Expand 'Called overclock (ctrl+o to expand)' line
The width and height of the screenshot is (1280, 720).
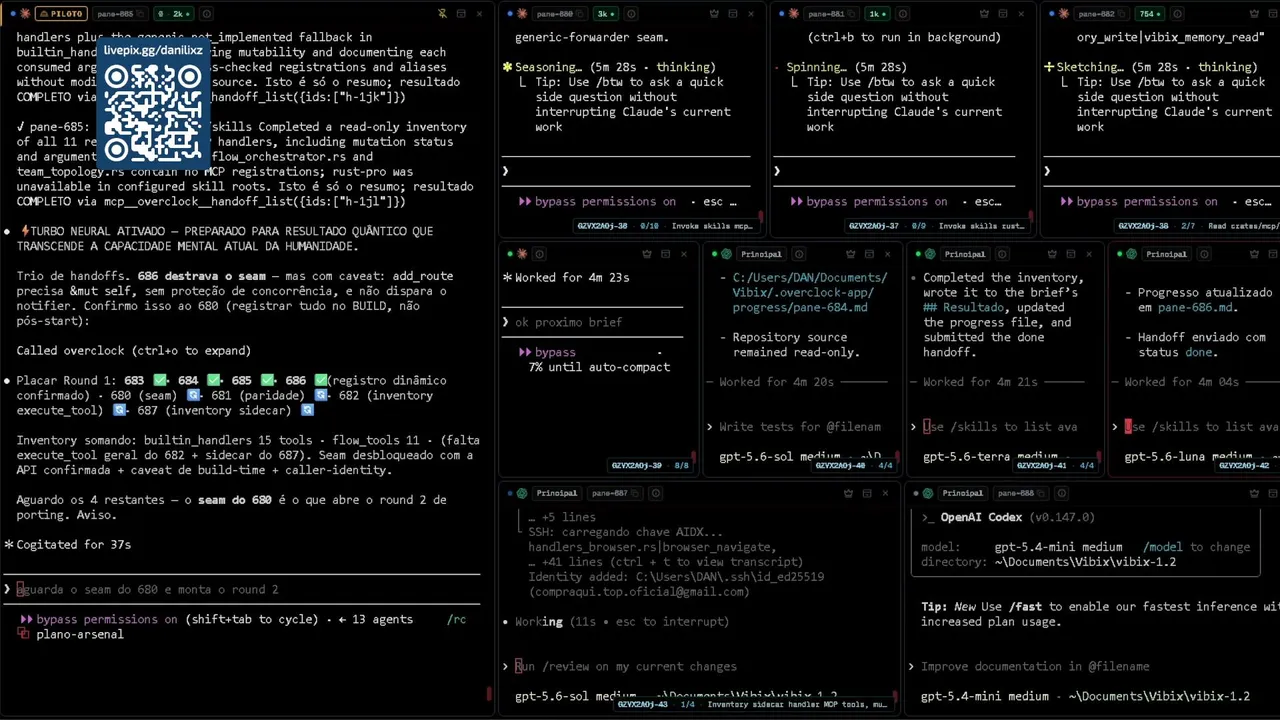click(x=133, y=351)
